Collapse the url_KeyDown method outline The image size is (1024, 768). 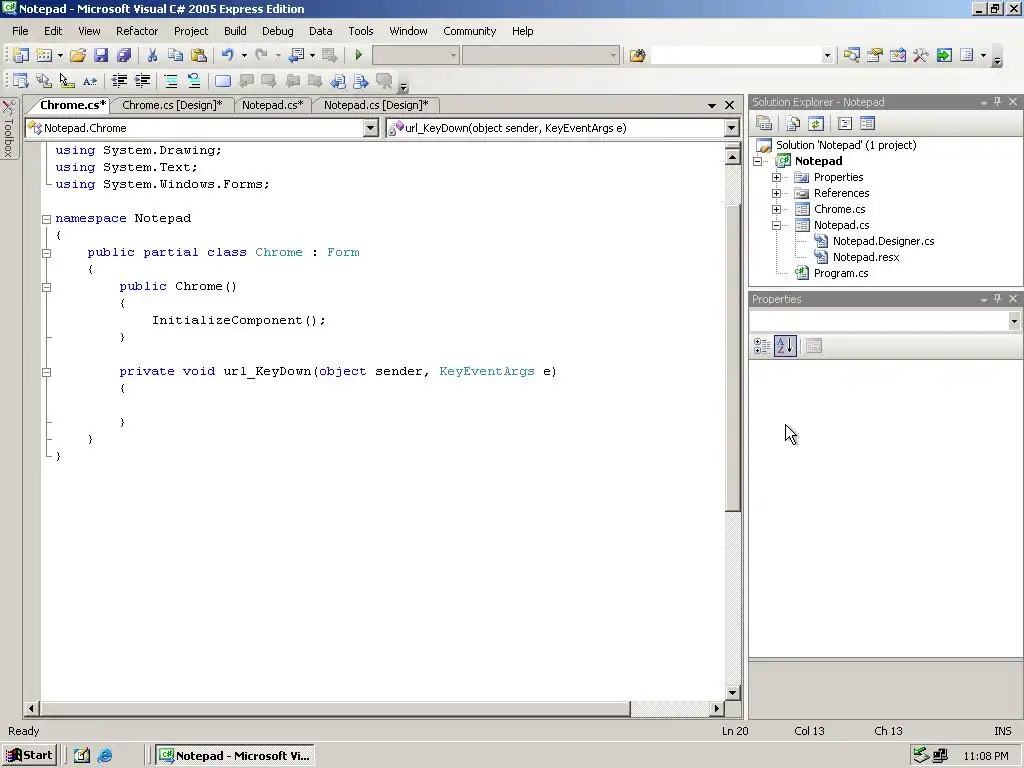tap(46, 372)
